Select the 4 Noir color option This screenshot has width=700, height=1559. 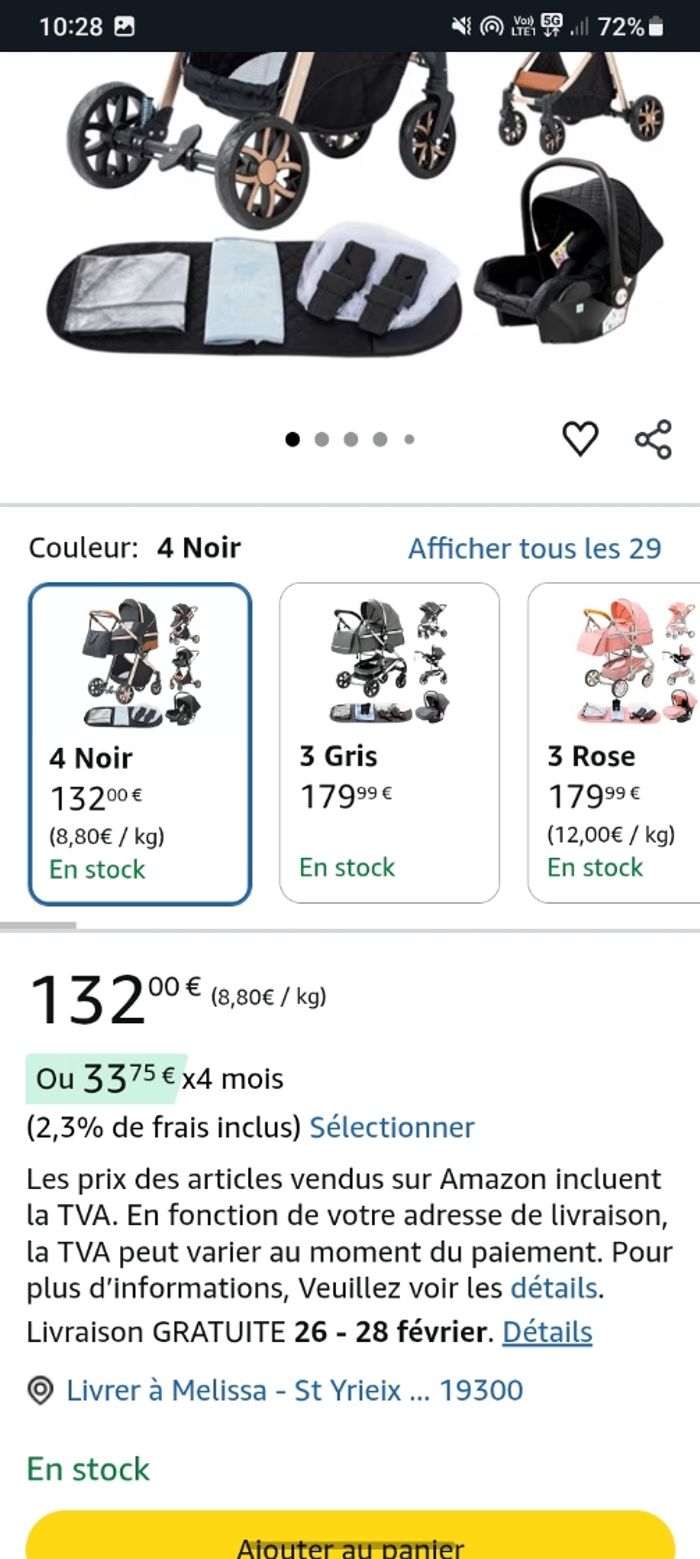click(x=140, y=743)
